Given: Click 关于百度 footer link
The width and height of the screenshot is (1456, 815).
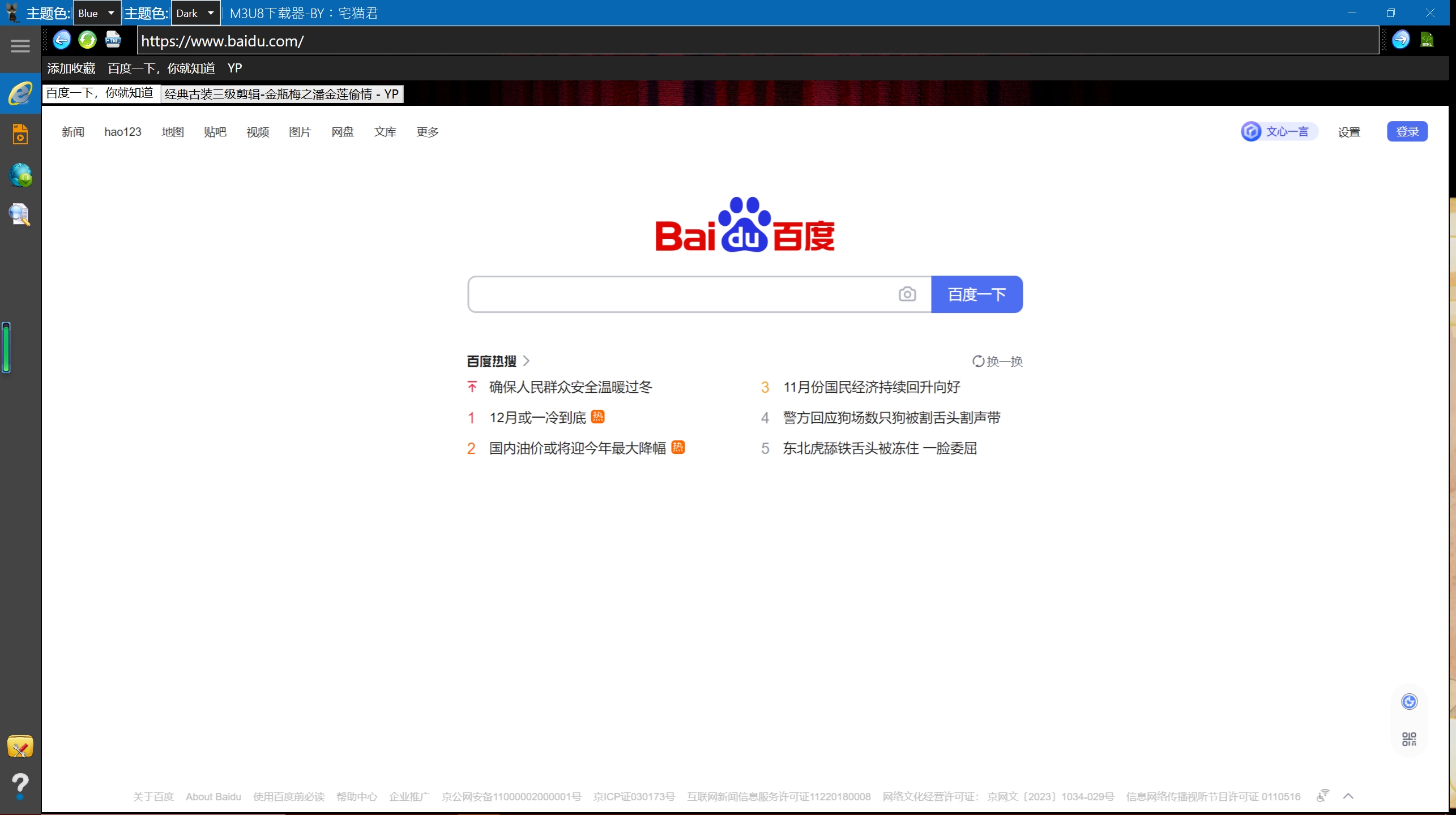Looking at the screenshot, I should click(153, 797).
